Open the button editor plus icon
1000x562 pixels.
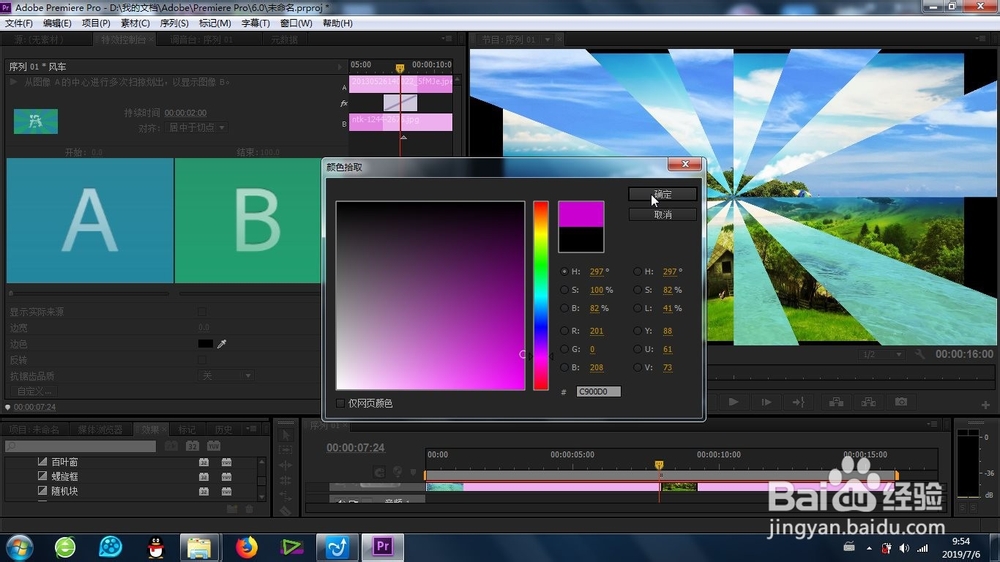[985, 405]
